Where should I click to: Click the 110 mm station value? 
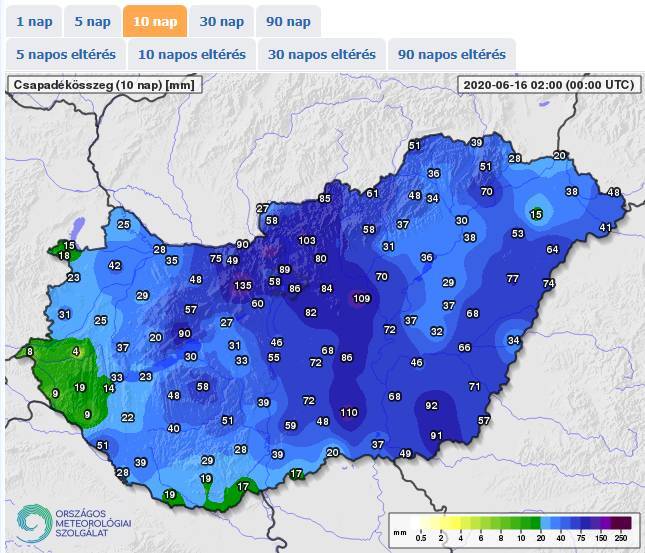pos(348,412)
